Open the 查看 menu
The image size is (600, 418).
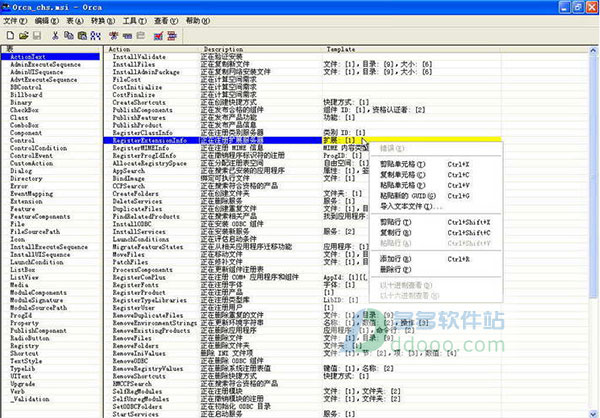tap(166, 21)
